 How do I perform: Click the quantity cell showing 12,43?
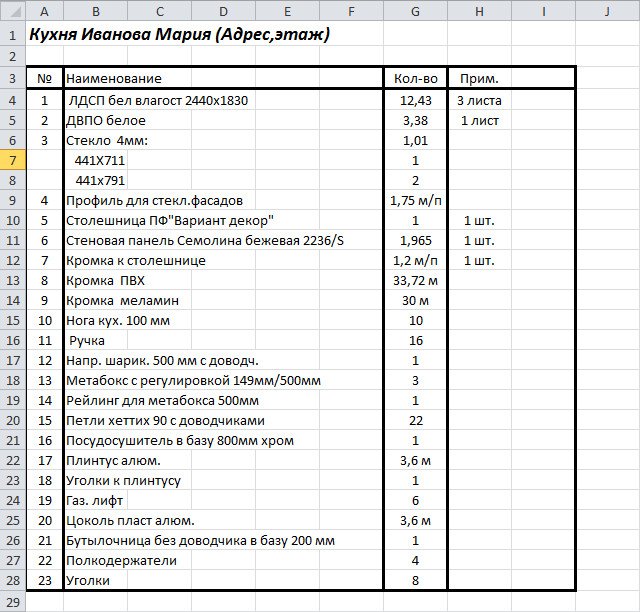pos(415,100)
